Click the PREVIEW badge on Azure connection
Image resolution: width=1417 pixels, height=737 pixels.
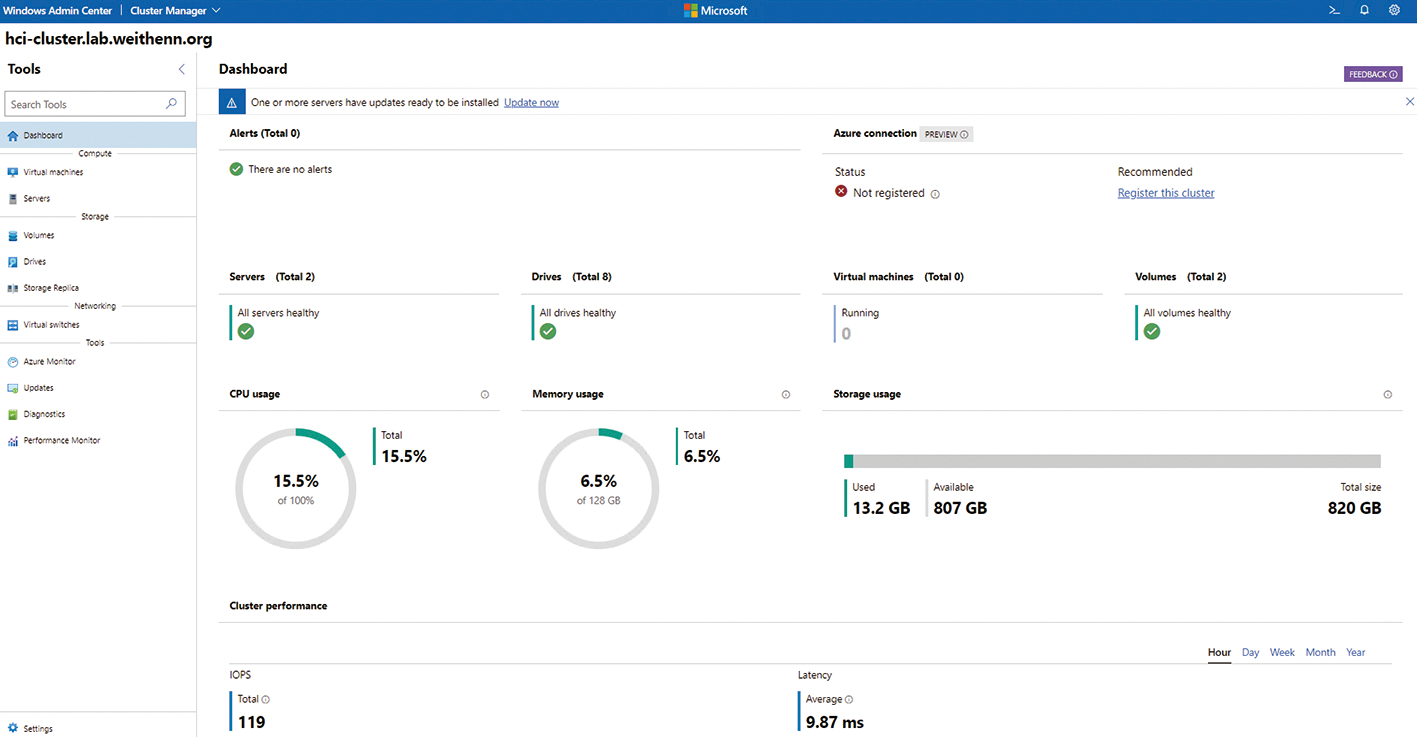[946, 134]
